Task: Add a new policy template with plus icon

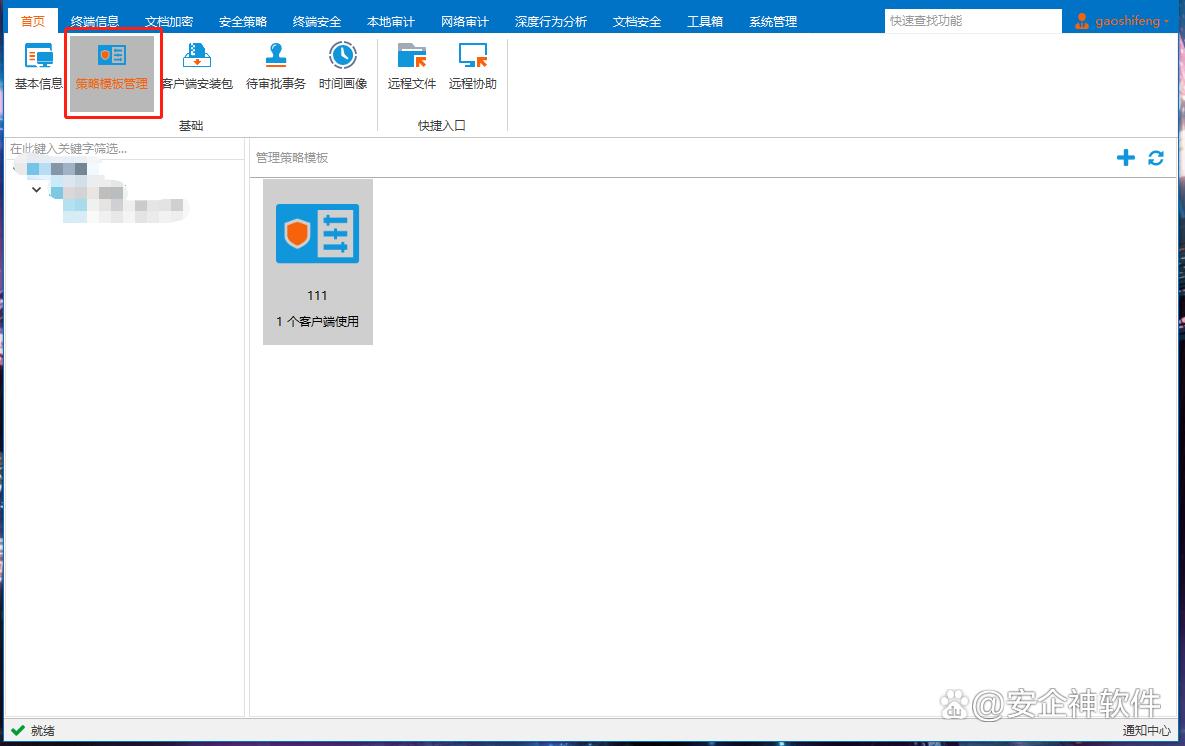Action: pos(1125,157)
